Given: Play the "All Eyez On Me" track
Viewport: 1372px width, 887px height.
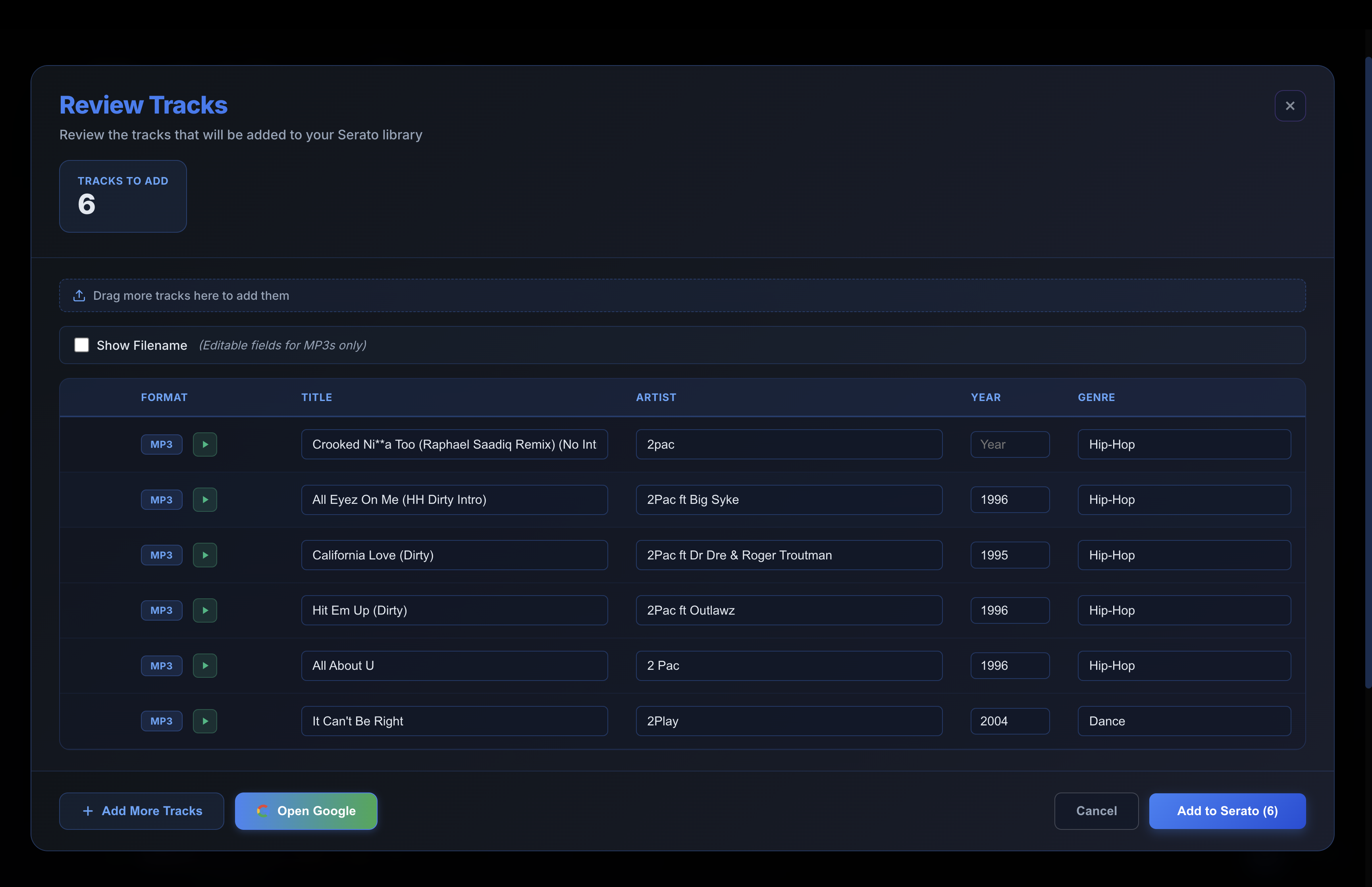Looking at the screenshot, I should (x=205, y=499).
